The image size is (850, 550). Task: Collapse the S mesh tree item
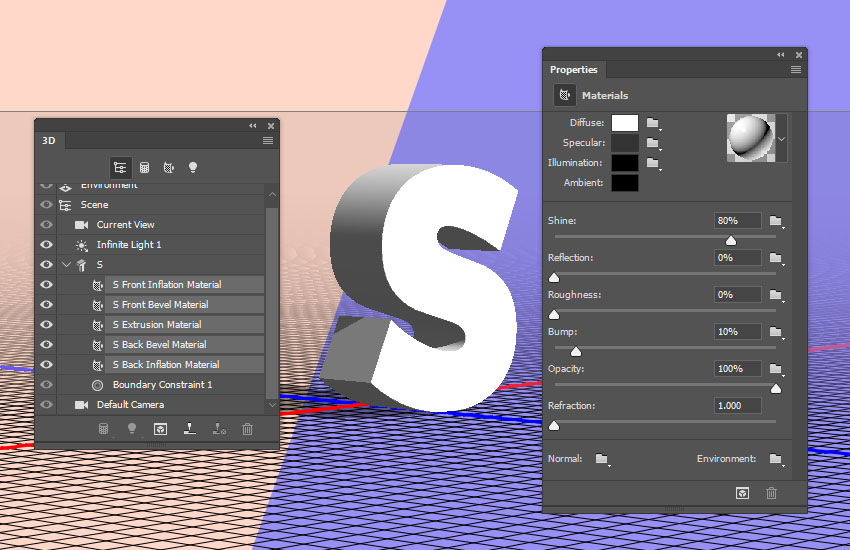(66, 265)
